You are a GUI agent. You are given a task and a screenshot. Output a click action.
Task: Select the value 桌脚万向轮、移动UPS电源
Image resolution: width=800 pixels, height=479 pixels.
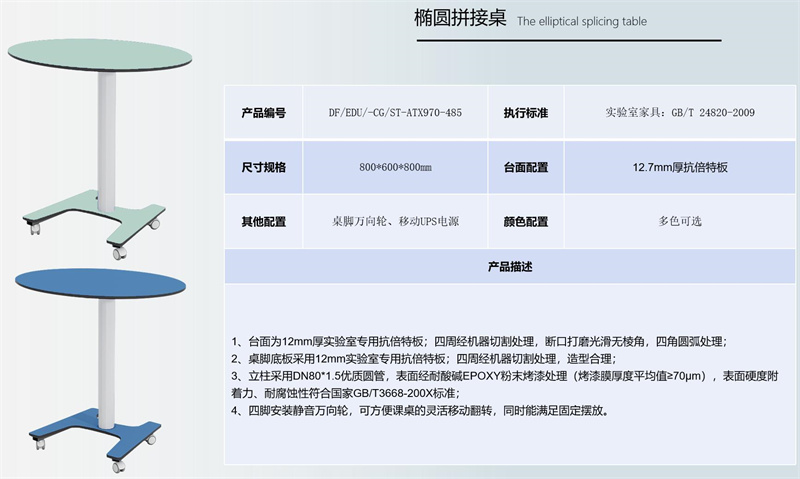pos(395,221)
